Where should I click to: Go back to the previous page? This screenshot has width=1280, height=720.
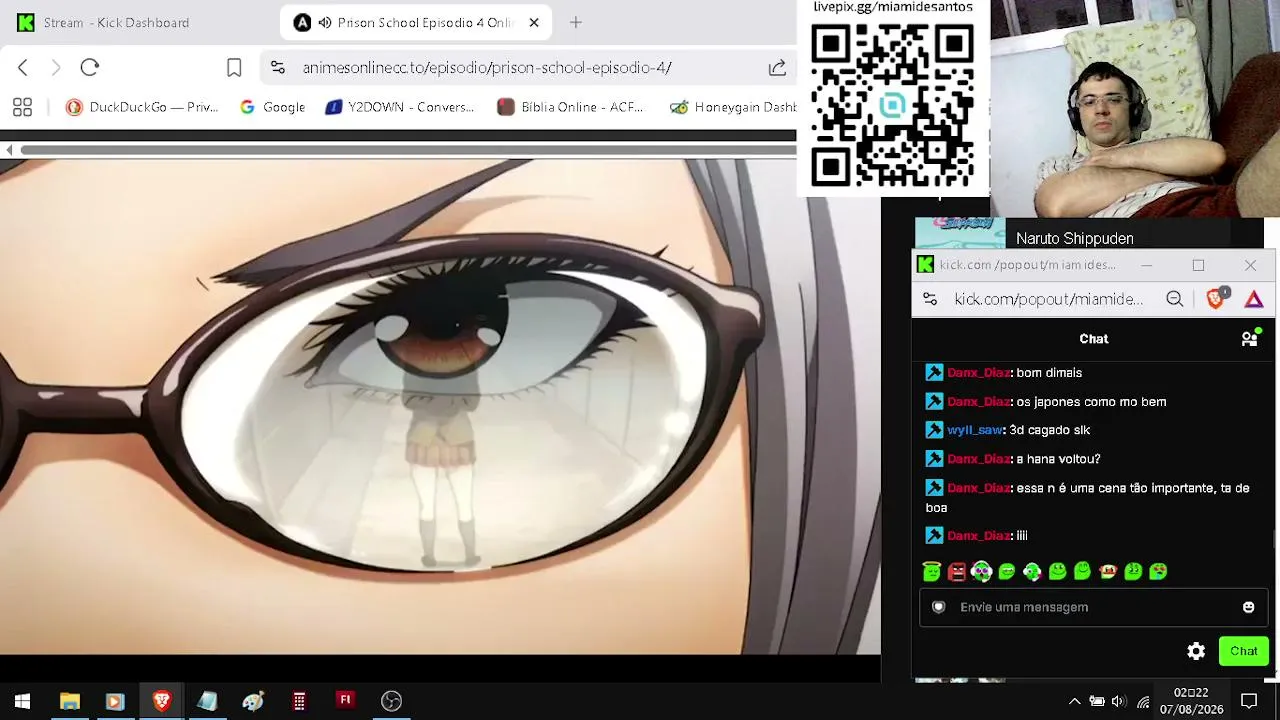[x=23, y=67]
